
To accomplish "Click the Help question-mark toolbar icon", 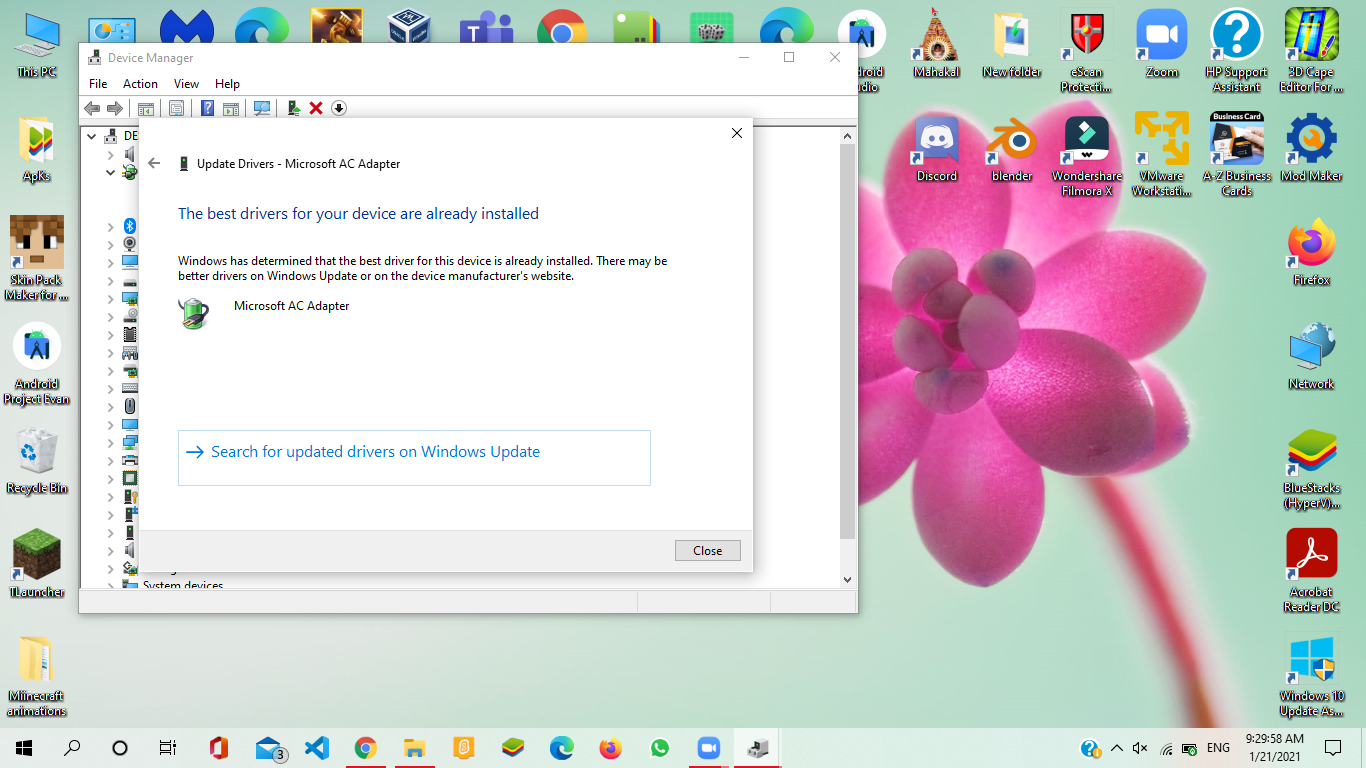I will click(x=208, y=108).
